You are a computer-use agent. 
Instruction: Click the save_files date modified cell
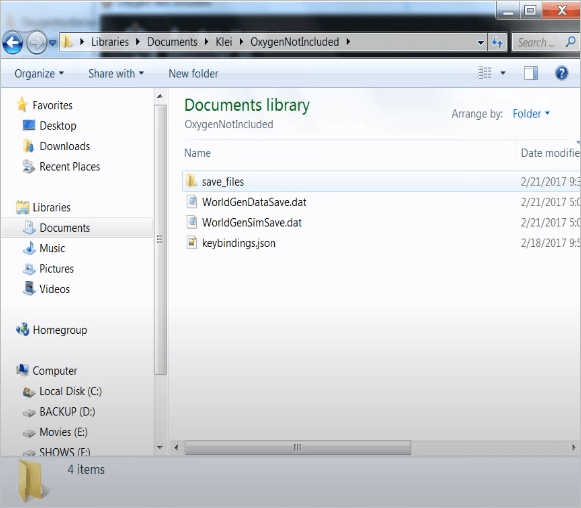pos(550,182)
